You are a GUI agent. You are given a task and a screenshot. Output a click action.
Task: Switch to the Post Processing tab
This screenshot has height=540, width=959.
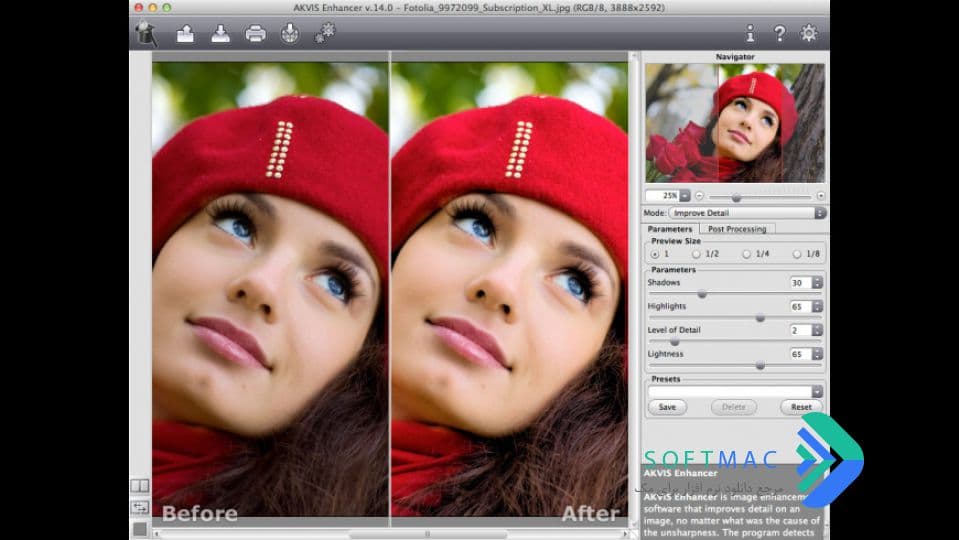737,229
